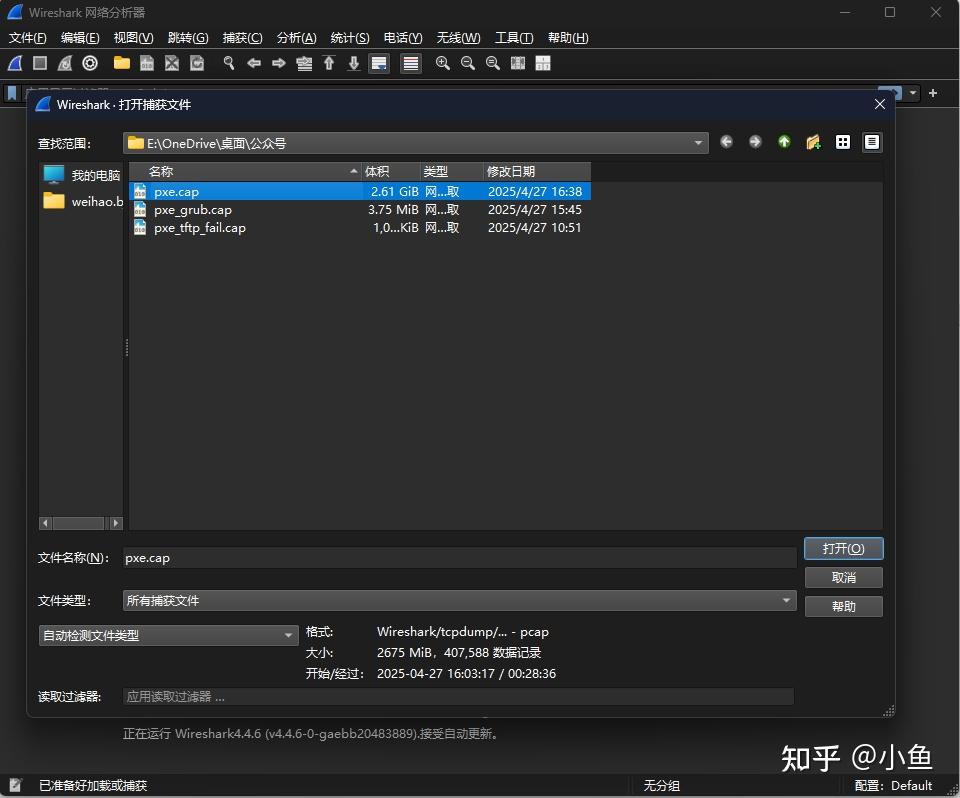Image resolution: width=960 pixels, height=798 pixels.
Task: Click the Zoom in toolbar icon
Action: click(443, 63)
